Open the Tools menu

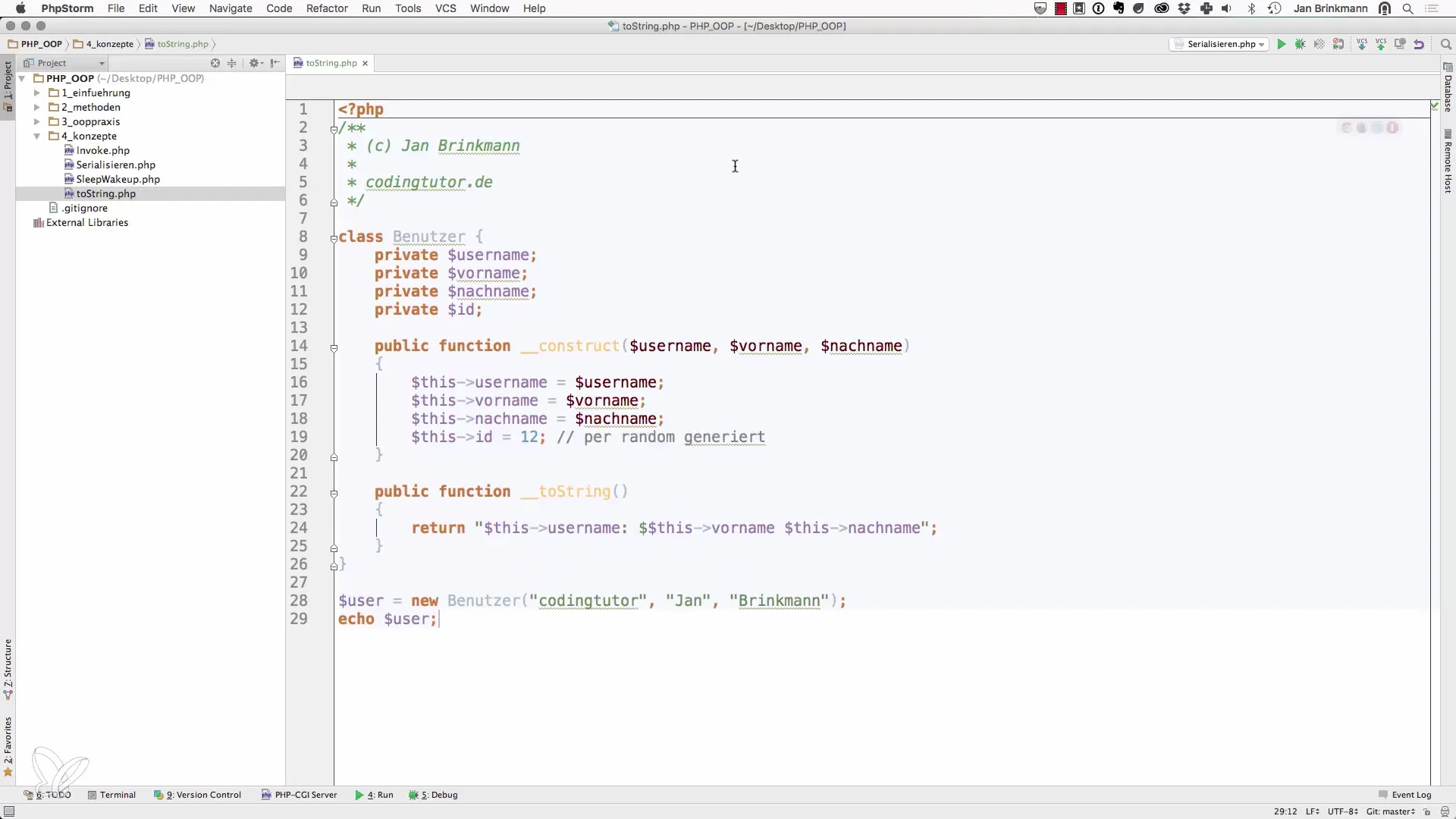408,8
